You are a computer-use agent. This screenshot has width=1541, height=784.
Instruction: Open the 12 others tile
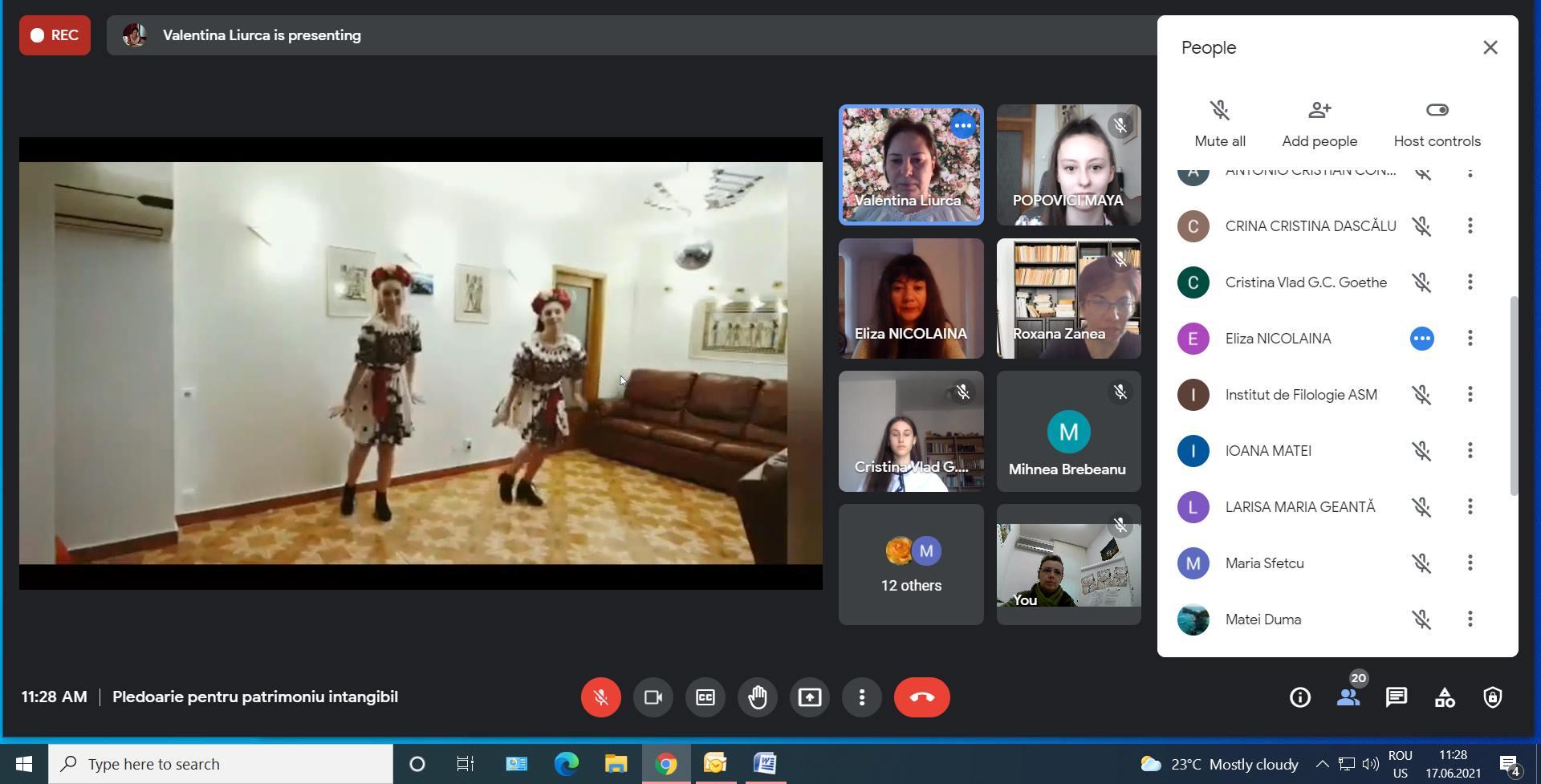pyautogui.click(x=911, y=565)
